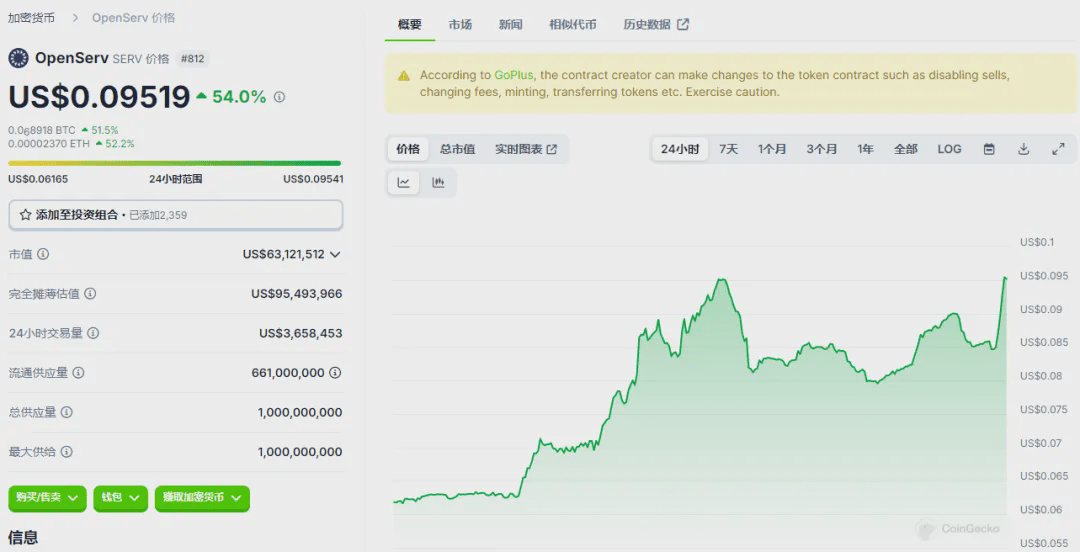Select the 市场 tab

pyautogui.click(x=460, y=25)
